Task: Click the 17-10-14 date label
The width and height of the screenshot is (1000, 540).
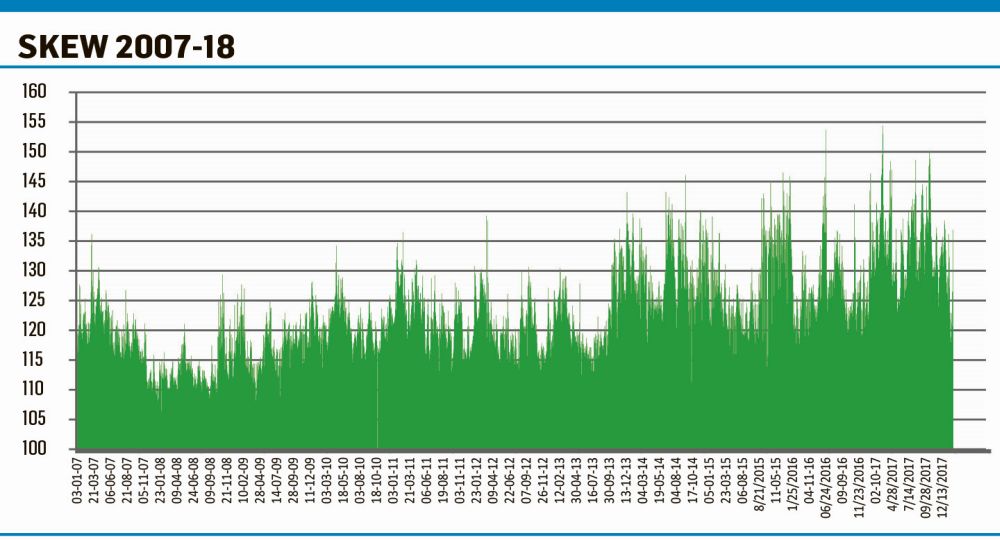Action: pos(692,481)
